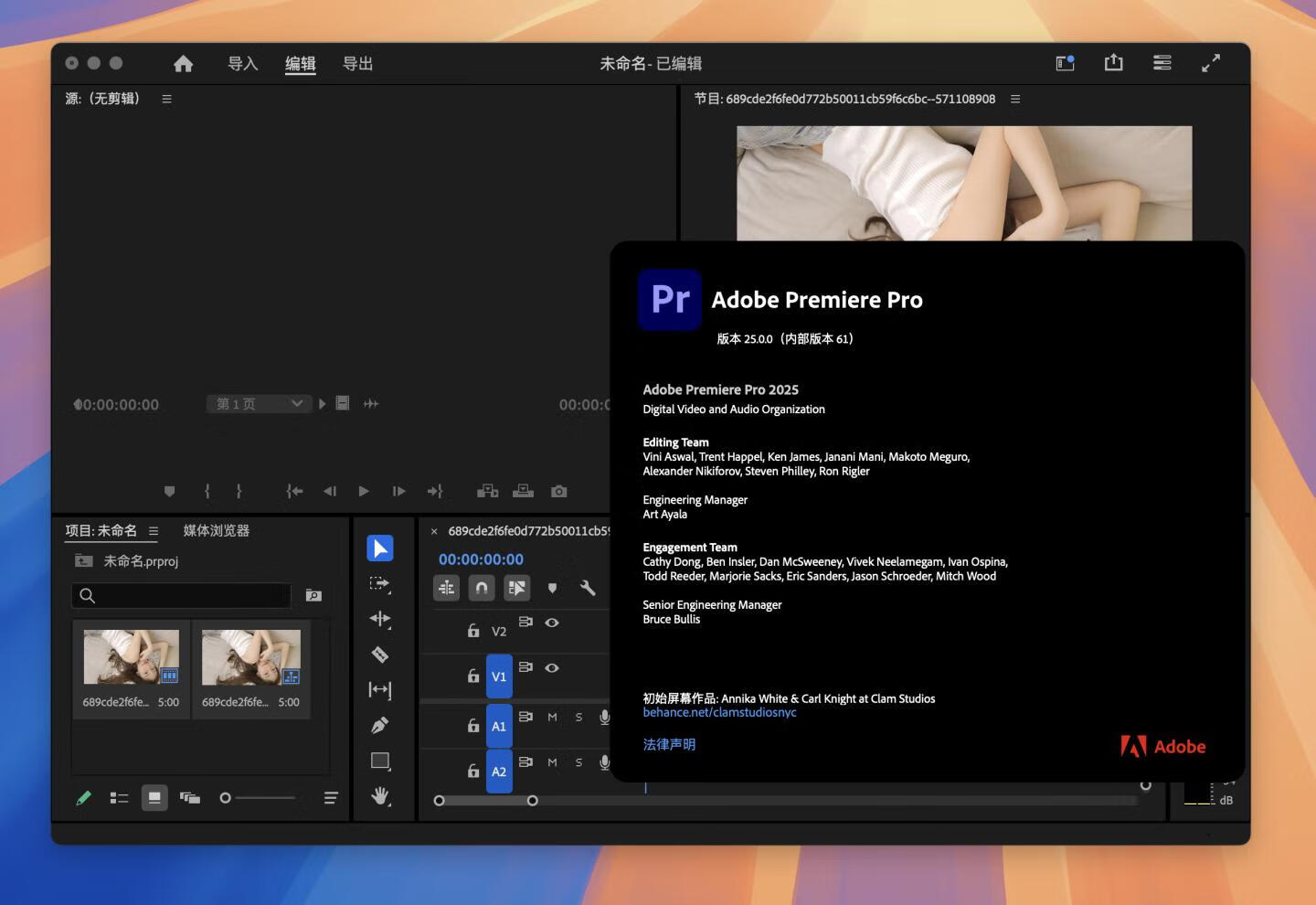Image resolution: width=1316 pixels, height=905 pixels.
Task: Click create search bin icon
Action: point(313,595)
